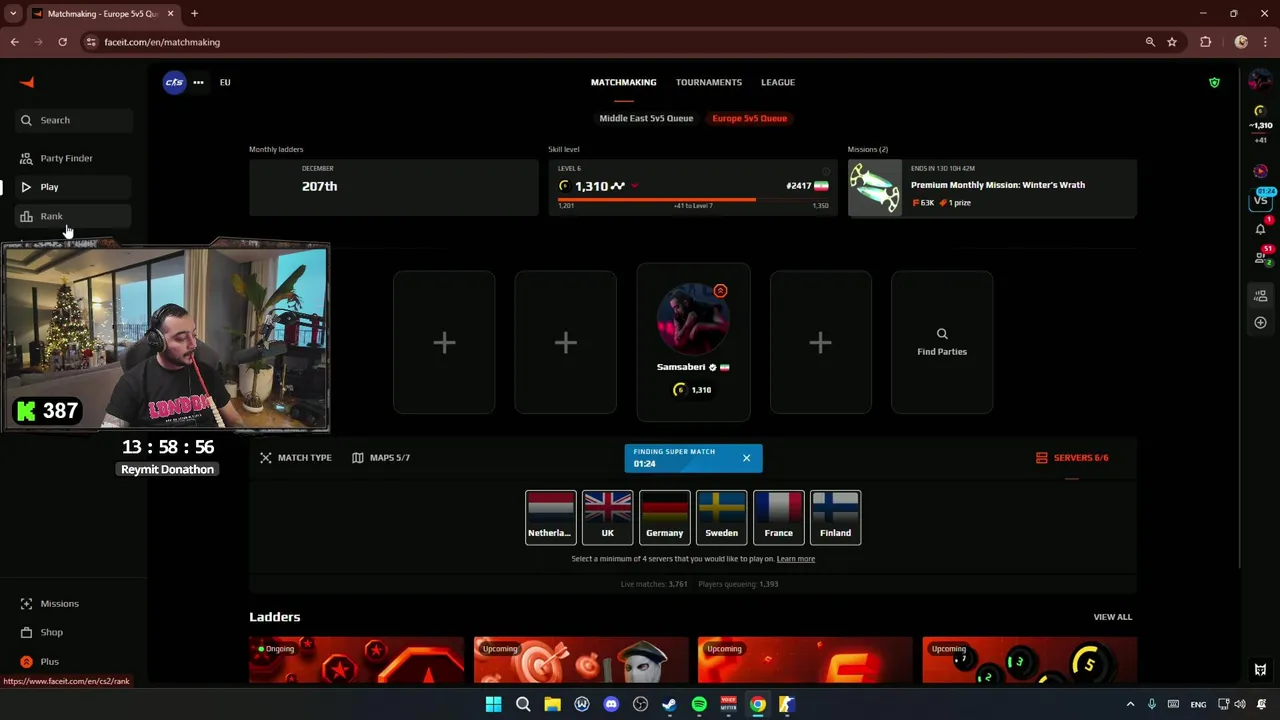Switch to the LEAGUE tab
The height and width of the screenshot is (720, 1280).
click(x=777, y=82)
